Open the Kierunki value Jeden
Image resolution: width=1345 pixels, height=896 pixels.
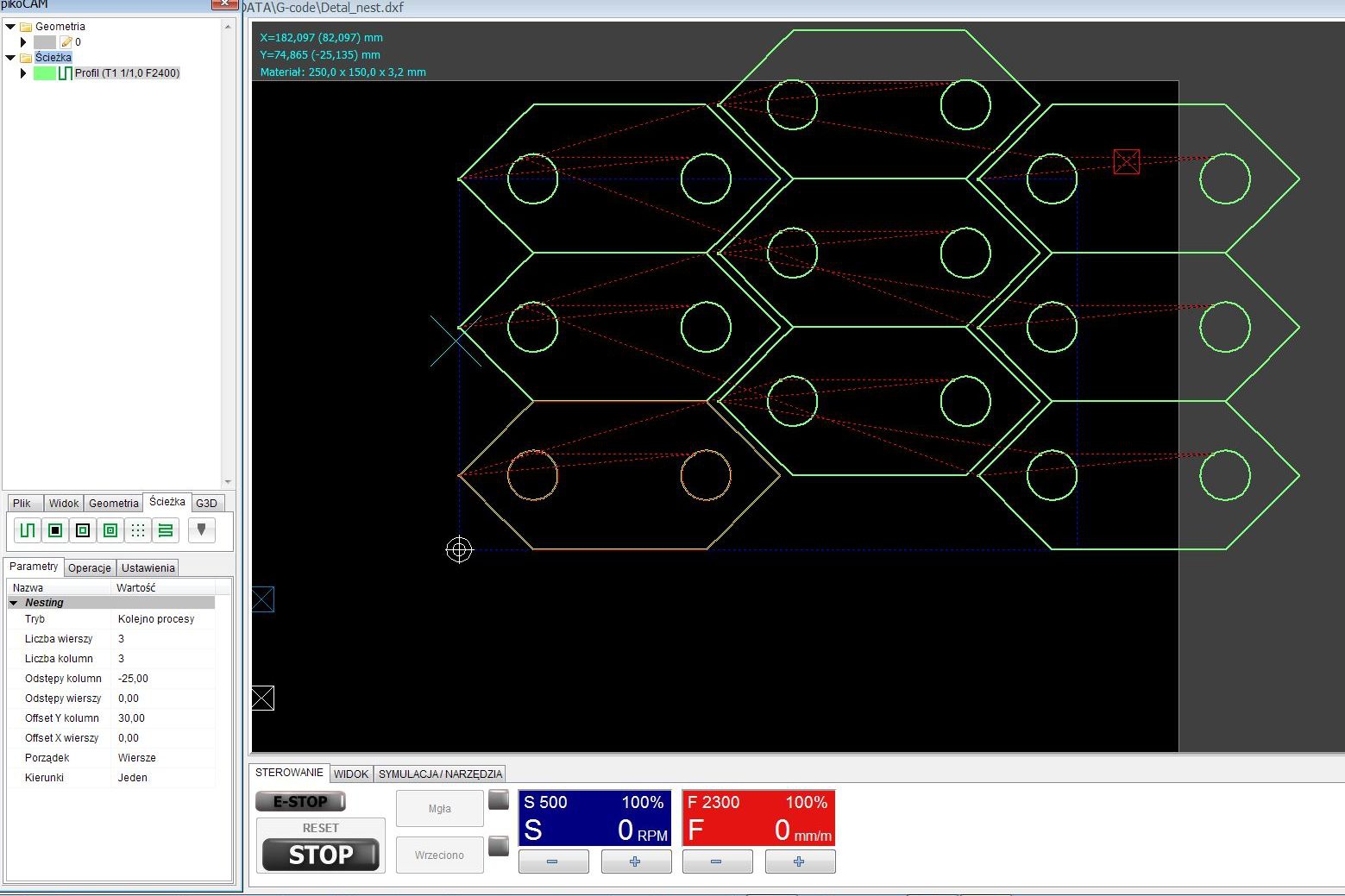tap(133, 778)
